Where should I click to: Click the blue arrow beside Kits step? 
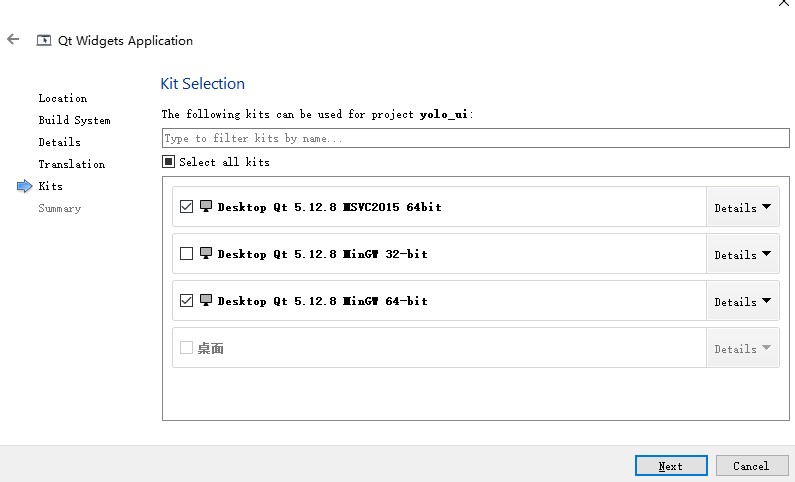[24, 186]
